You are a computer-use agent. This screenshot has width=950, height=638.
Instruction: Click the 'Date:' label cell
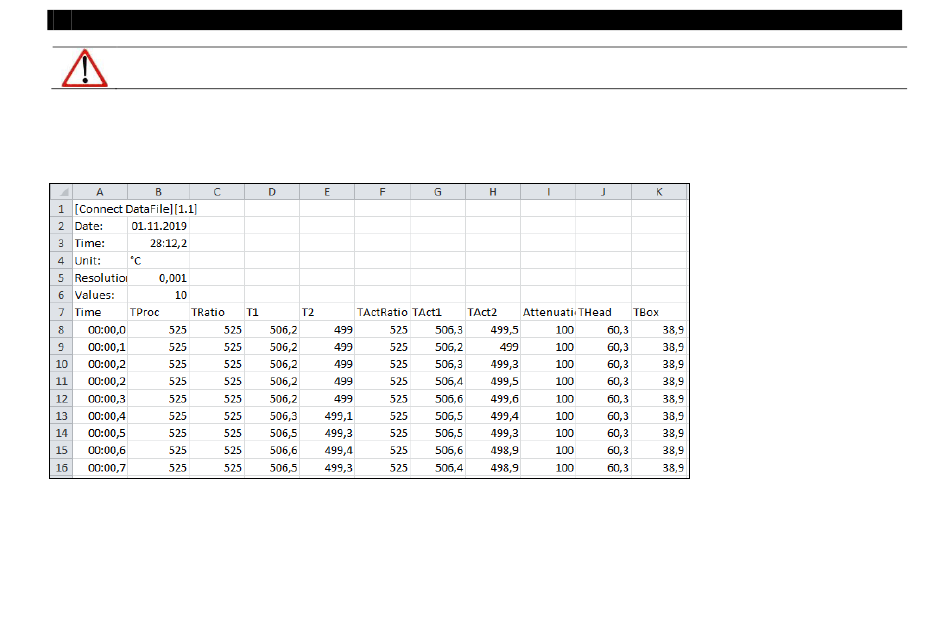pos(100,226)
